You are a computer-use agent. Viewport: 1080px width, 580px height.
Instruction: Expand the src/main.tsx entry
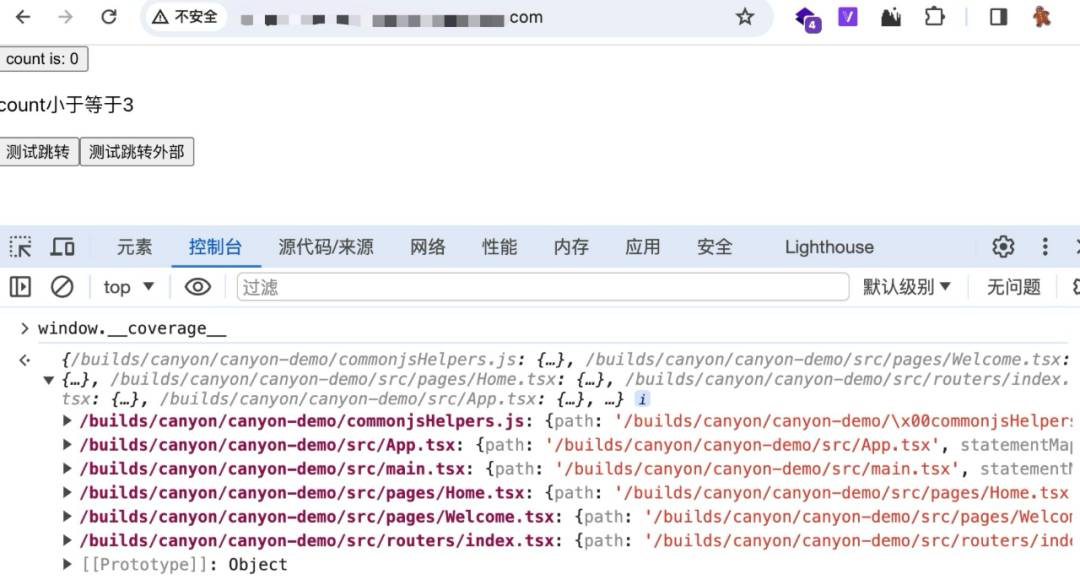[x=67, y=468]
